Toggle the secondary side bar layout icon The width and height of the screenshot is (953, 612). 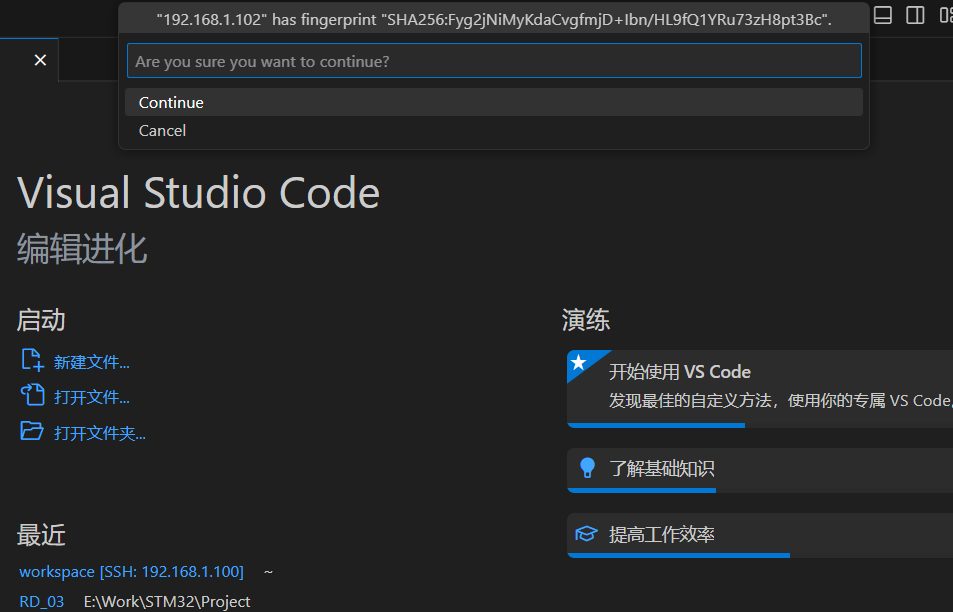(x=915, y=15)
